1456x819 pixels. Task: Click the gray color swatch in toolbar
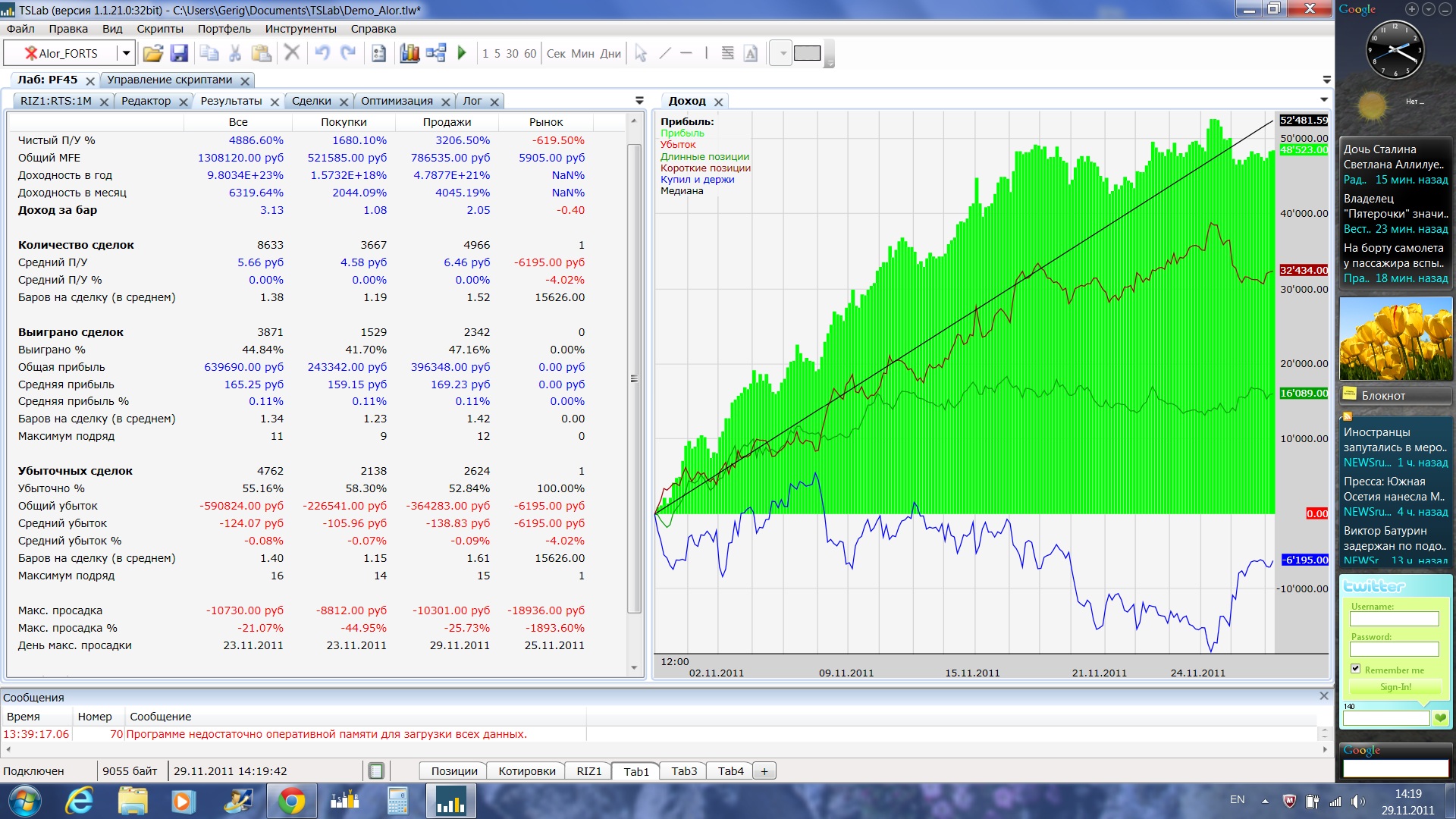[x=807, y=53]
